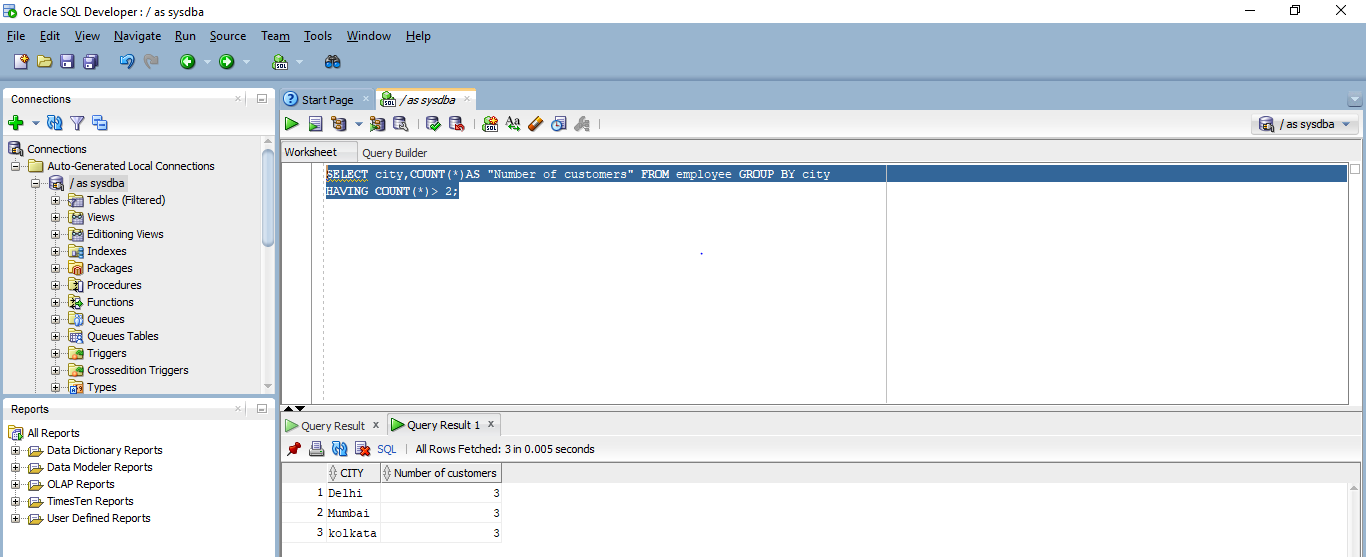Navigate back with the green left arrow
Image resolution: width=1366 pixels, height=557 pixels.
[x=187, y=62]
